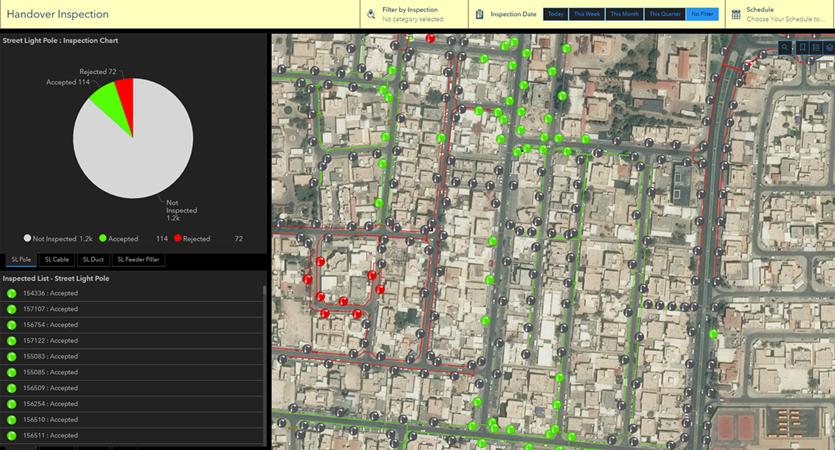Select This Month inspection date button
The image size is (835, 450).
pyautogui.click(x=624, y=14)
